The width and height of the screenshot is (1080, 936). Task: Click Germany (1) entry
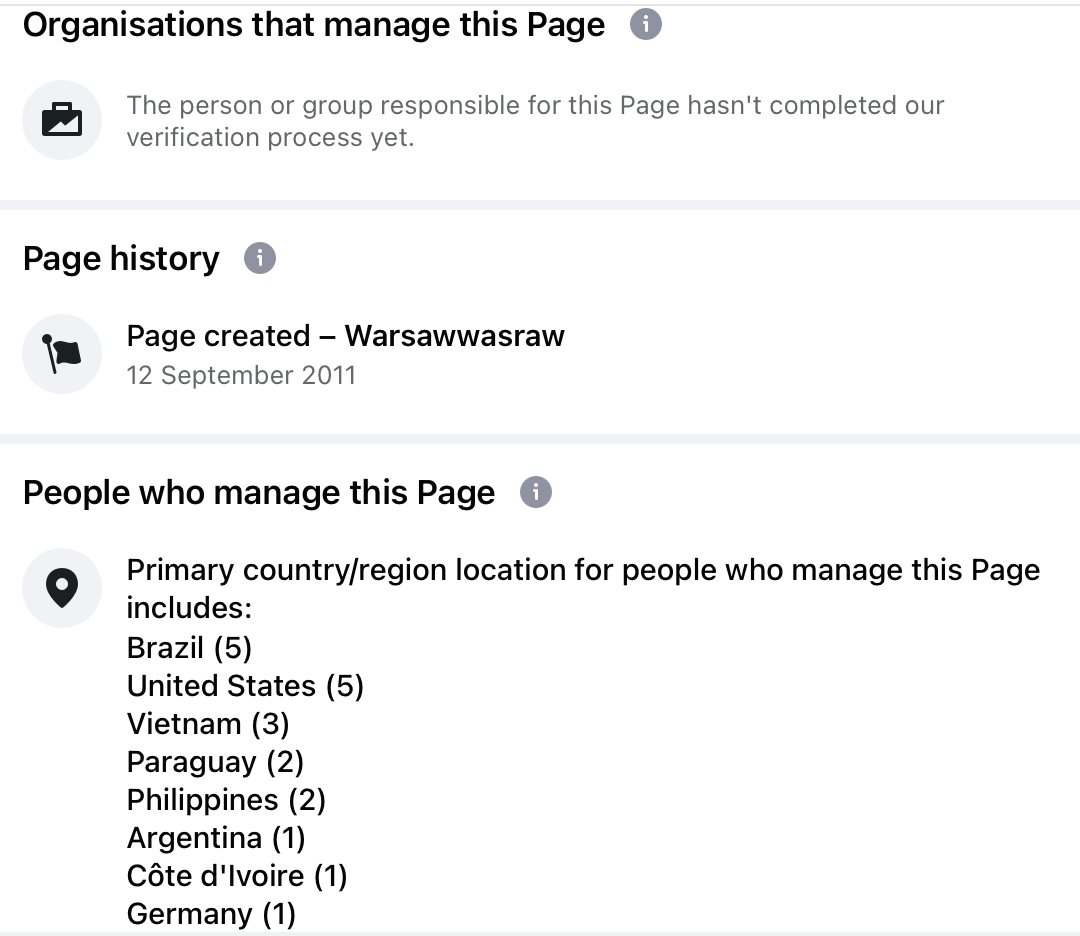pyautogui.click(x=211, y=915)
